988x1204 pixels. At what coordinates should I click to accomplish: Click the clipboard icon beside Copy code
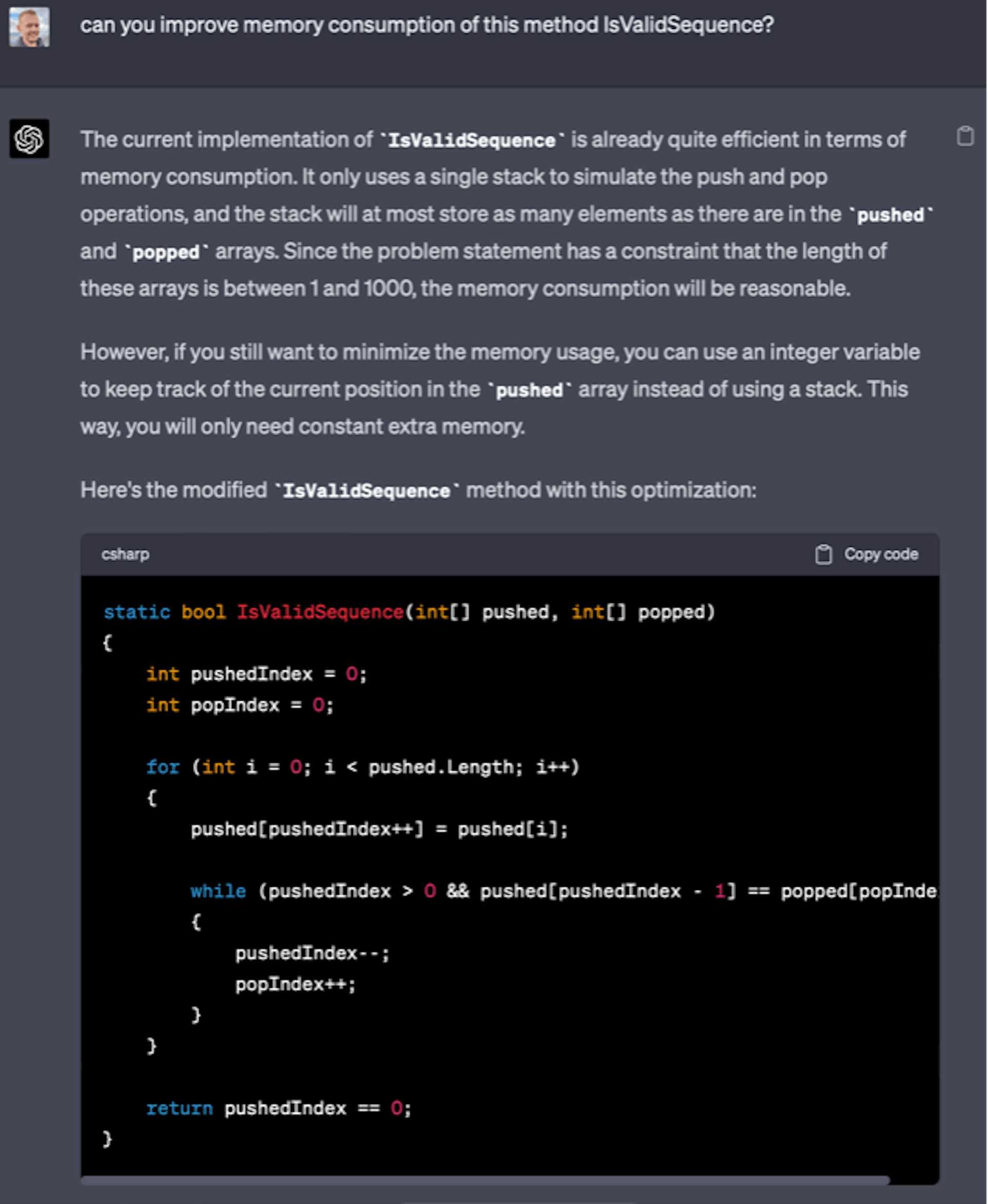(823, 554)
